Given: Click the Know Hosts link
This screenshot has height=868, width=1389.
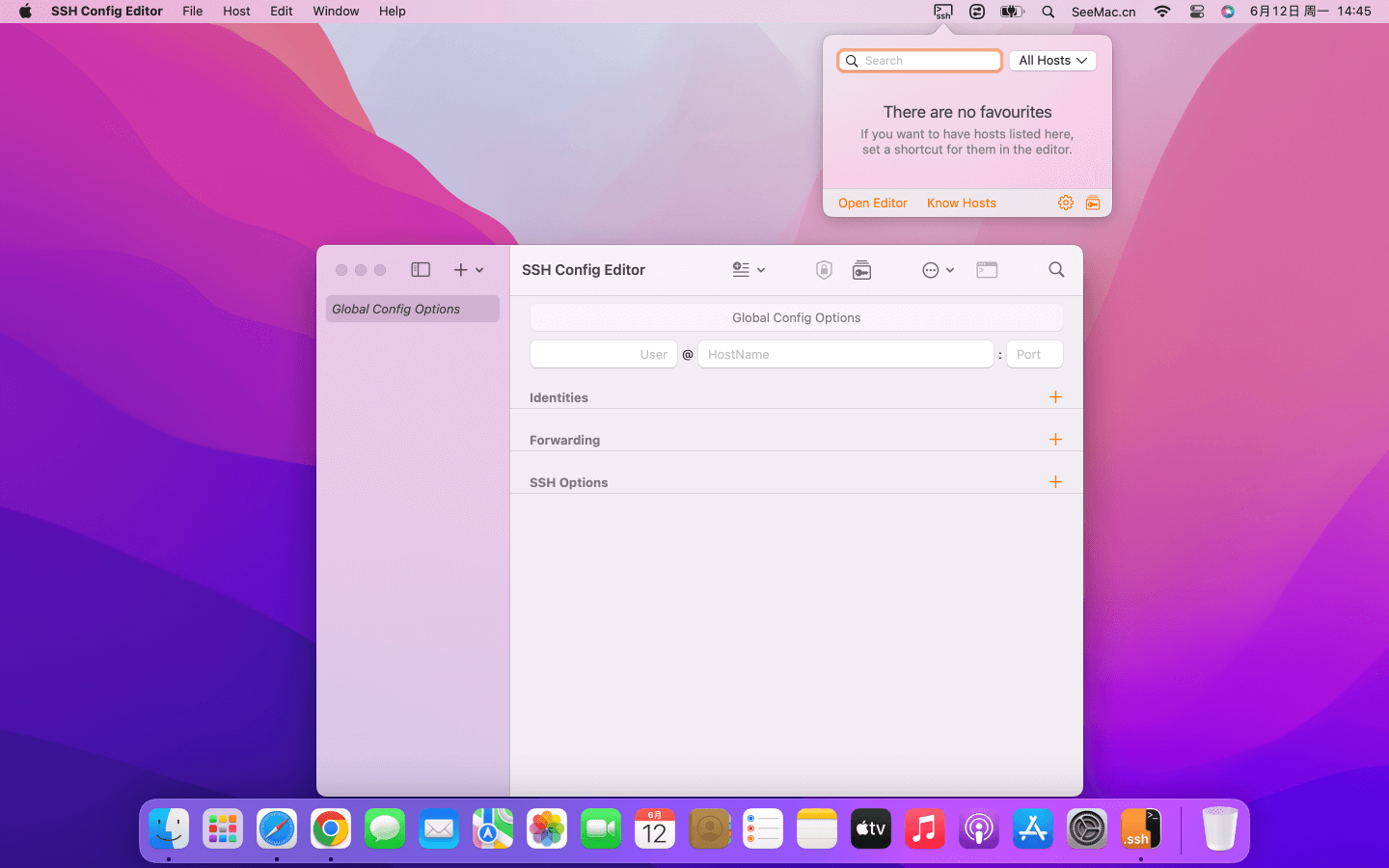Looking at the screenshot, I should coord(961,203).
